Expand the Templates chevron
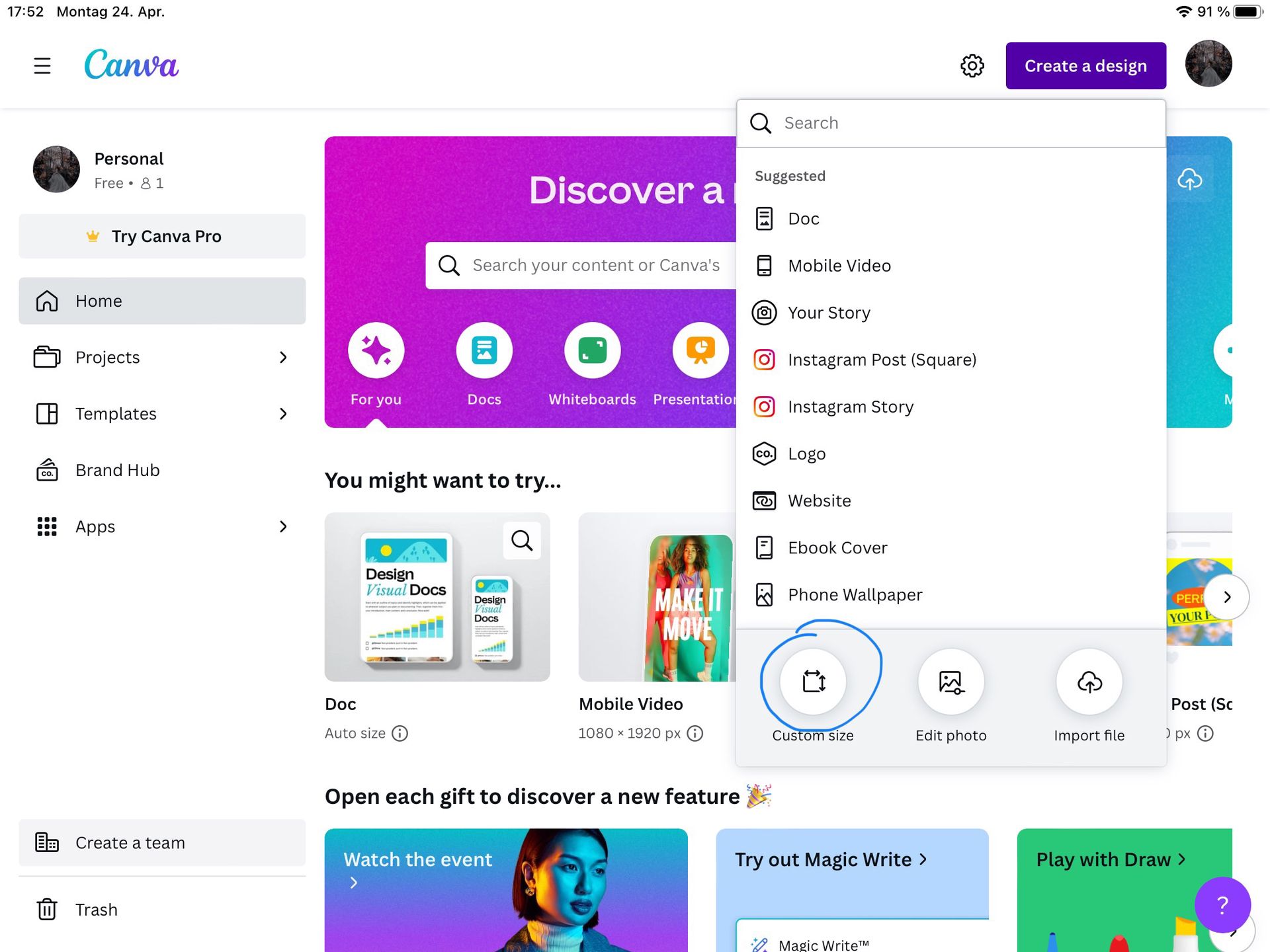 coord(283,414)
